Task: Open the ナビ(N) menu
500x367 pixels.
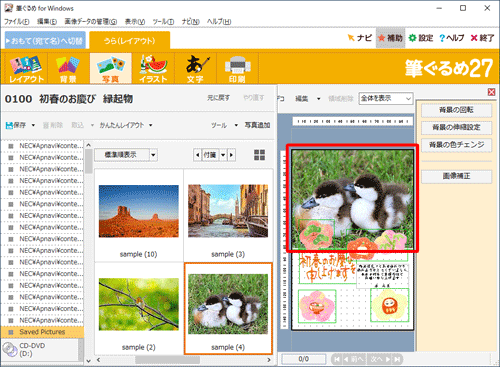Action: click(x=191, y=22)
